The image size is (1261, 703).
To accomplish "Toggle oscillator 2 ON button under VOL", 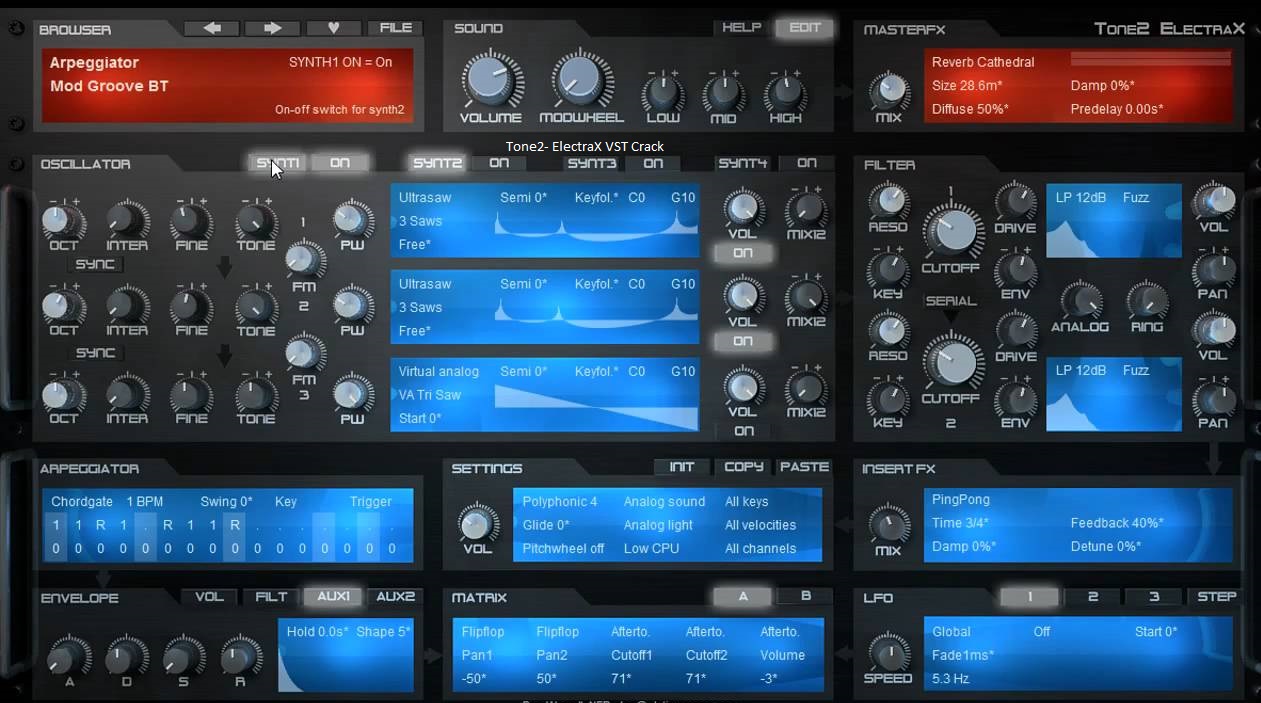I will [743, 341].
